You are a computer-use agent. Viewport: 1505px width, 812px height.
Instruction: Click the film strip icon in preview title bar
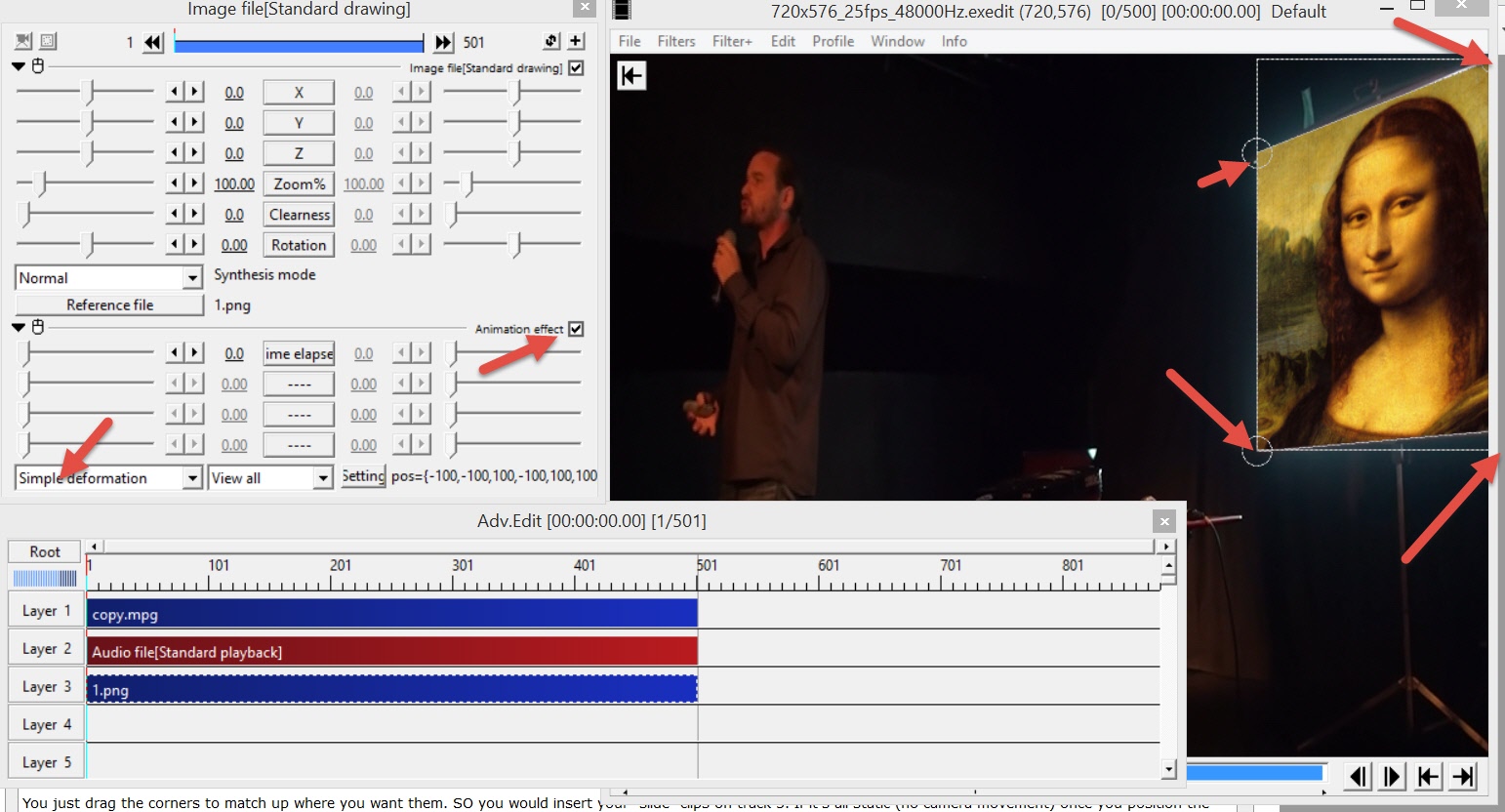pyautogui.click(x=623, y=11)
